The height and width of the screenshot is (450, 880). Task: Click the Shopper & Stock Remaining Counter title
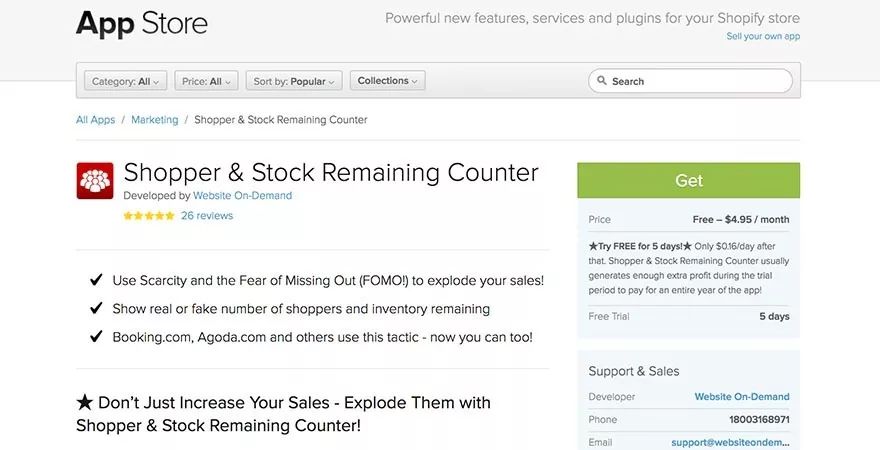[x=331, y=172]
